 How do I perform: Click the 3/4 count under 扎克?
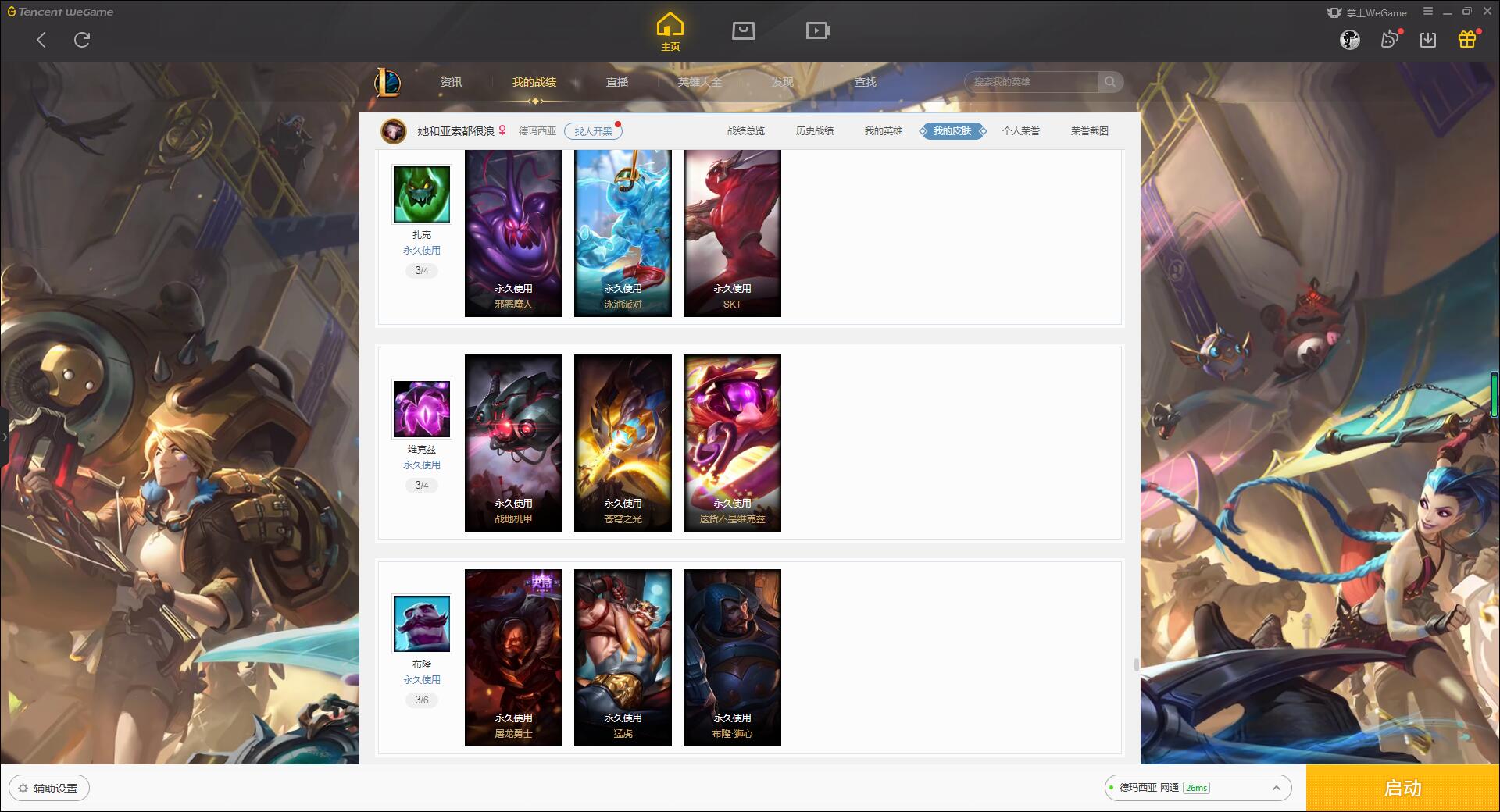[422, 271]
